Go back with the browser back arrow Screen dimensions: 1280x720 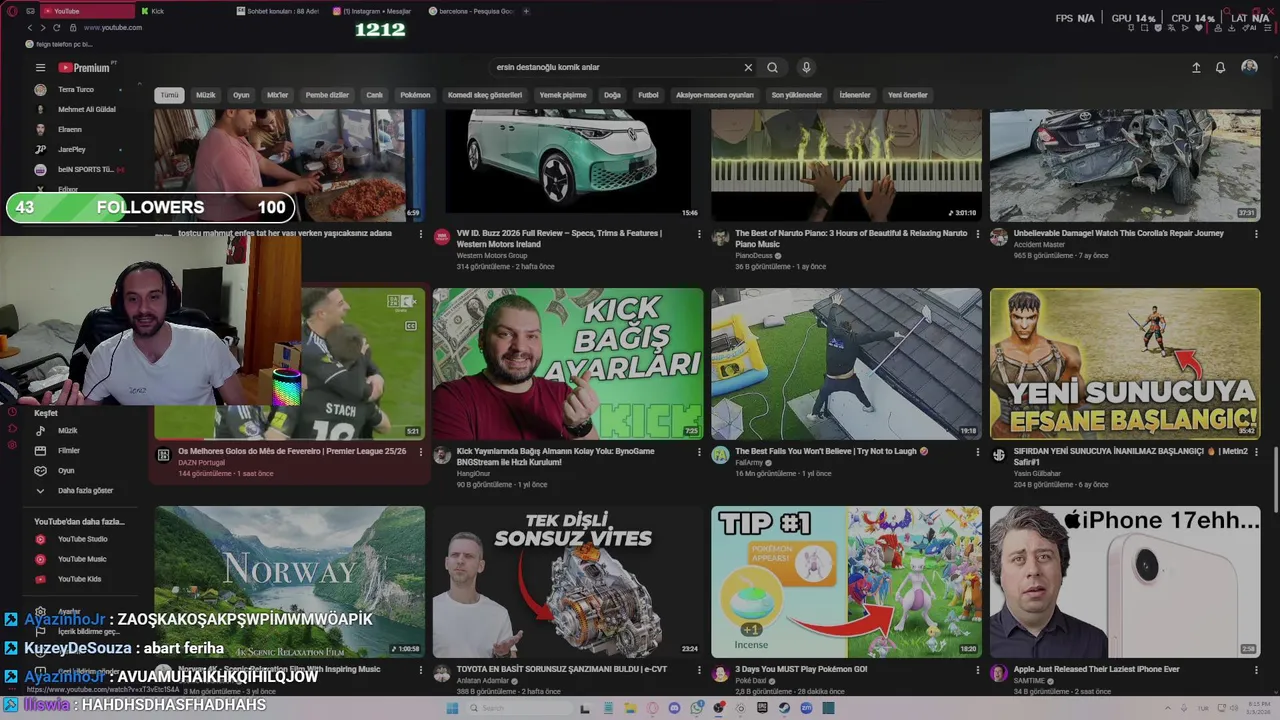click(x=29, y=28)
